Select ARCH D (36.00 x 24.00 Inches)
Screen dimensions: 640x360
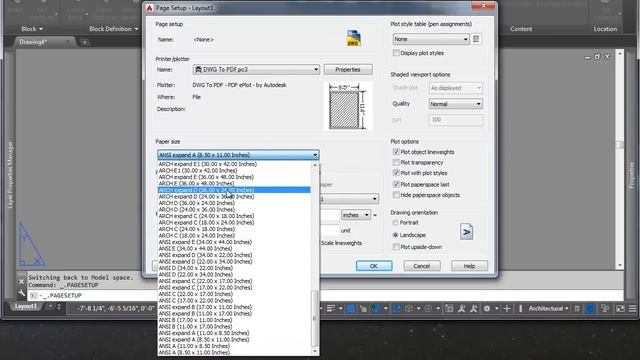pyautogui.click(x=234, y=203)
